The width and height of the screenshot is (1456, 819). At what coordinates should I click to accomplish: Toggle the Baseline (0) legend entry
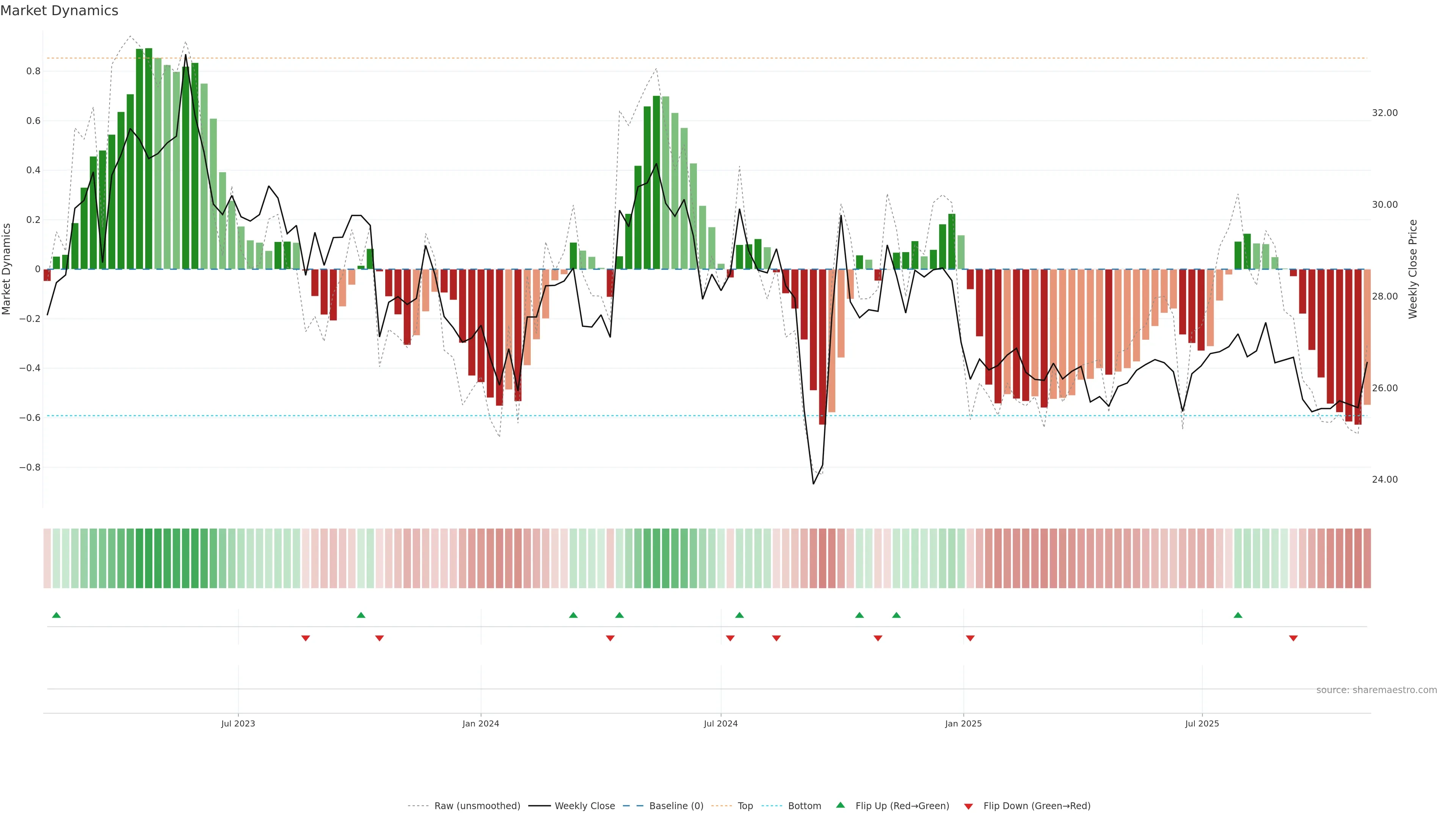point(676,806)
